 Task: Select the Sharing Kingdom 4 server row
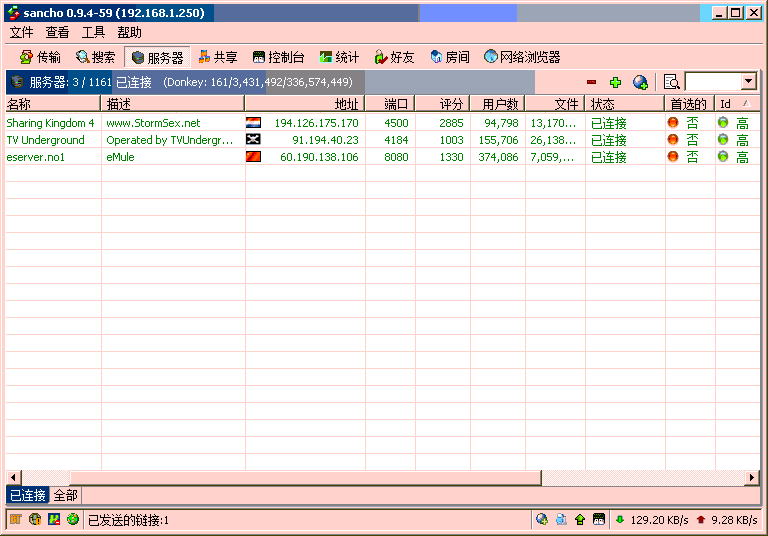pos(383,123)
